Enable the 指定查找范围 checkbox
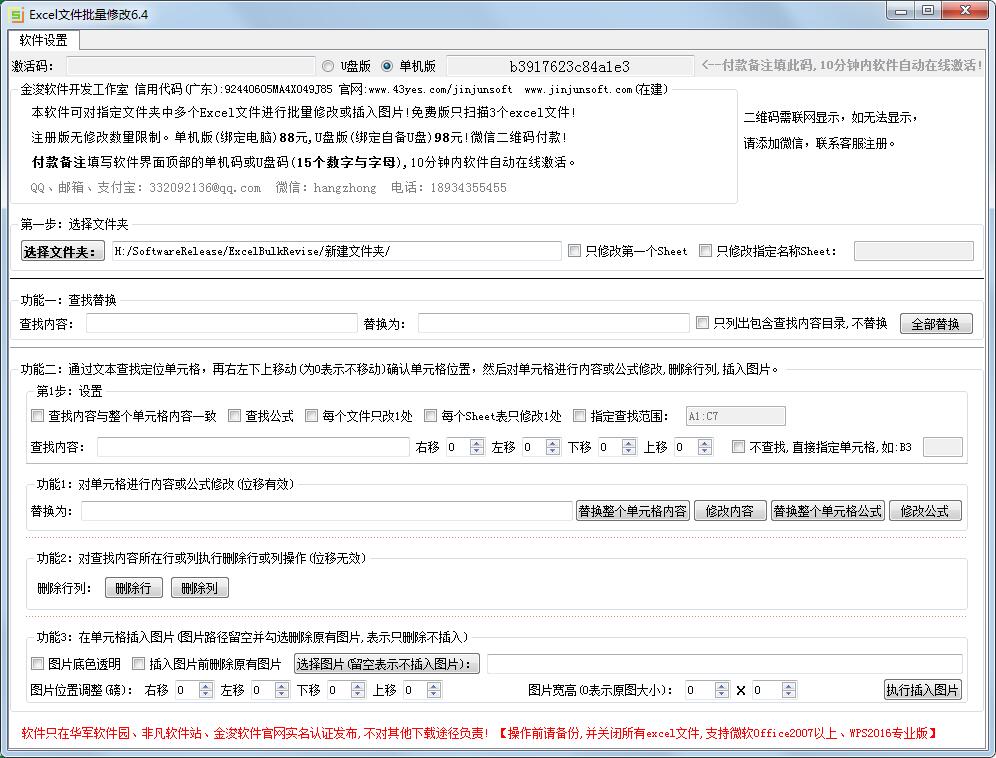The image size is (996, 758). coord(579,415)
